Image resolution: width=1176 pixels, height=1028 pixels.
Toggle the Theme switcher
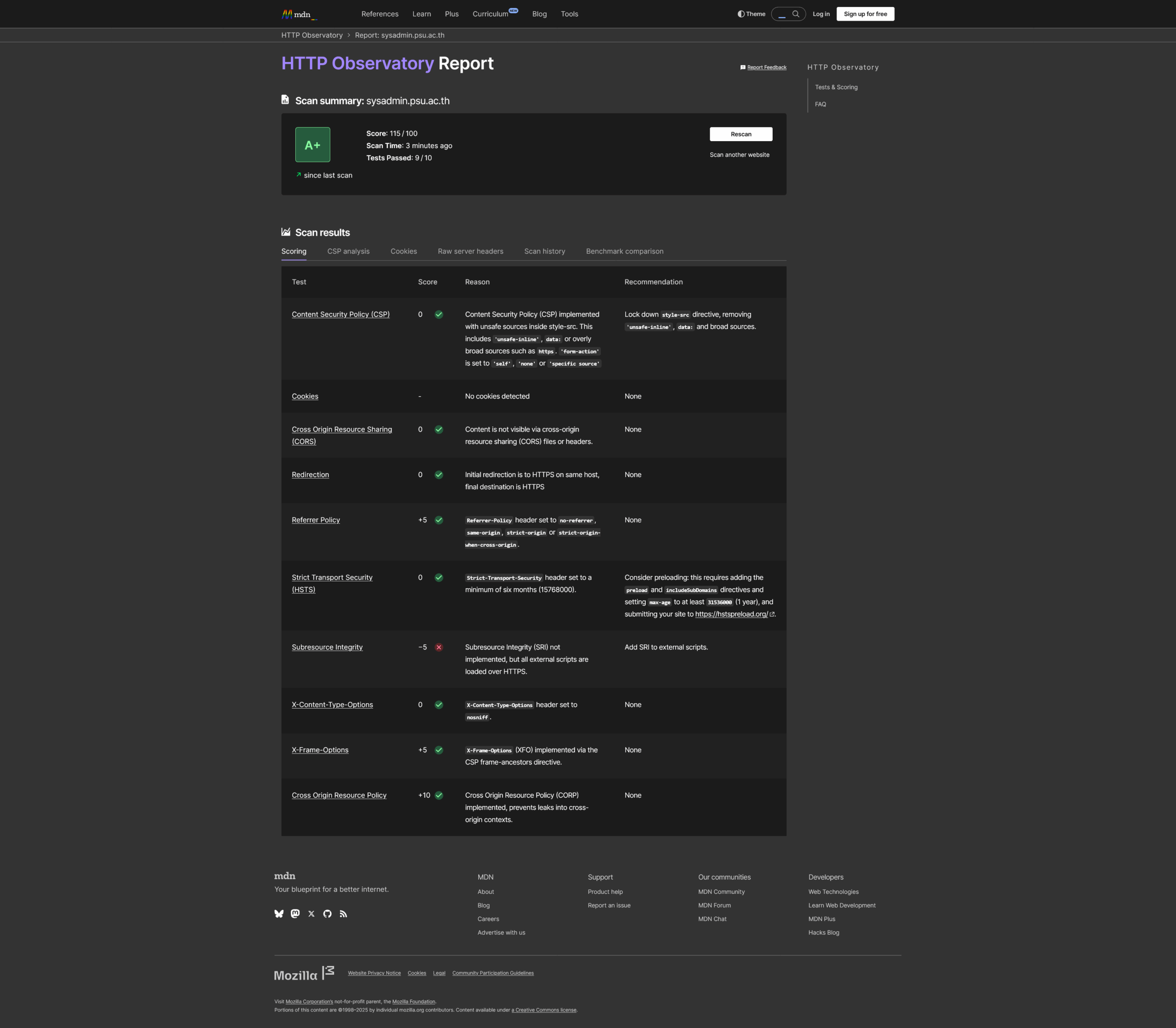coord(751,14)
